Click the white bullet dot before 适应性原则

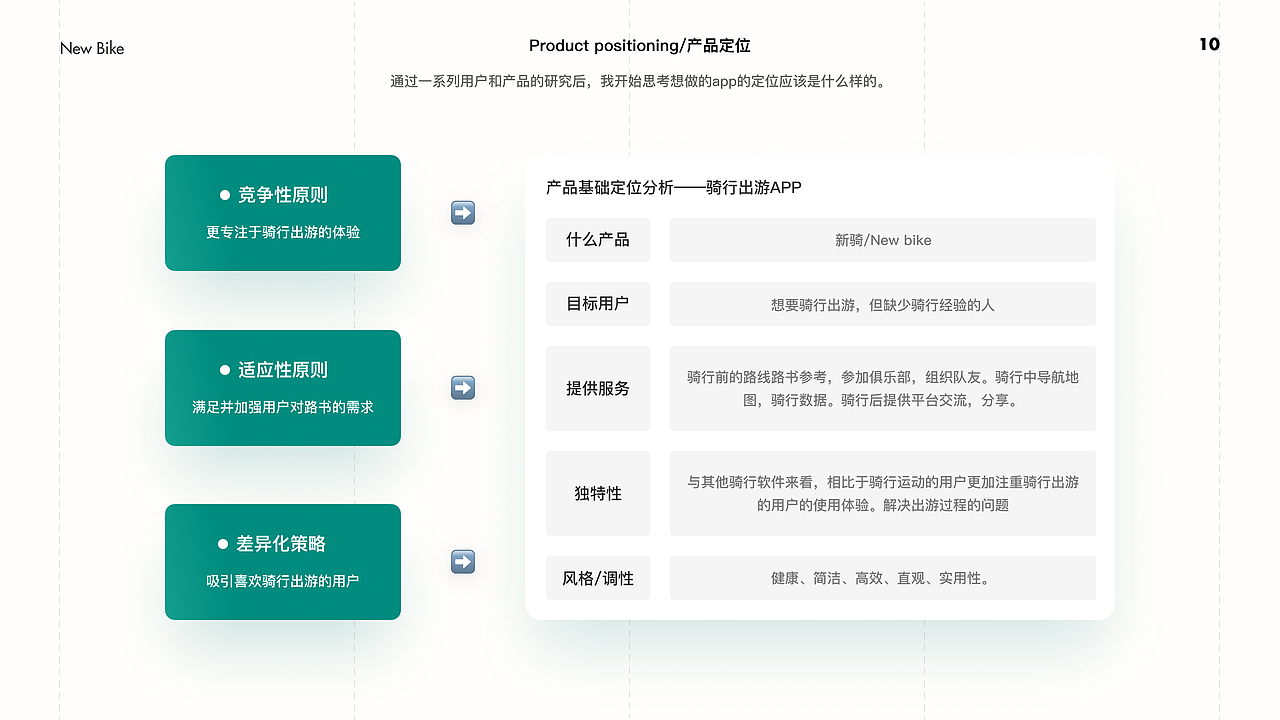pyautogui.click(x=225, y=370)
